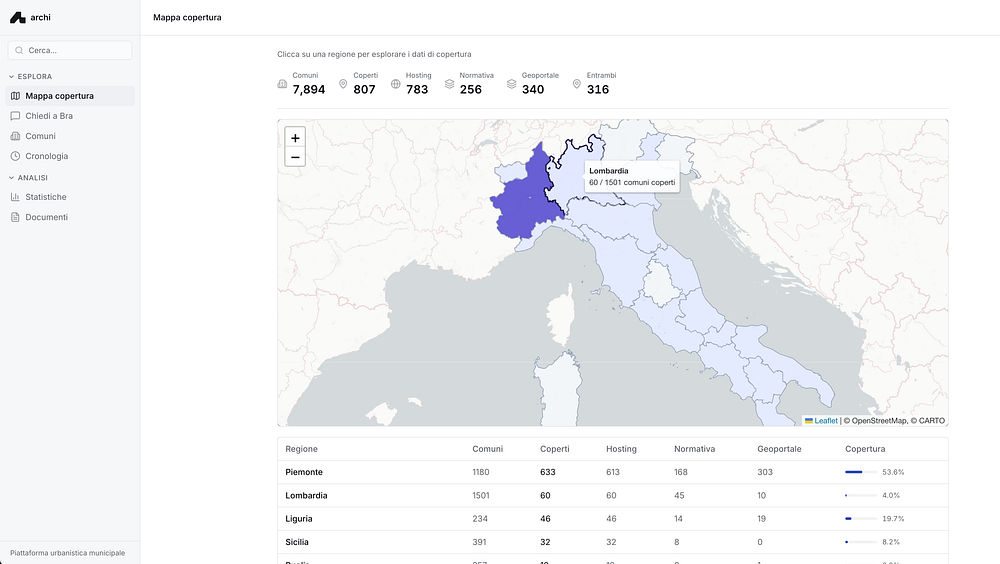The height and width of the screenshot is (564, 1000).
Task: Click the chat icon beside Chiedi a Bra
Action: [15, 116]
